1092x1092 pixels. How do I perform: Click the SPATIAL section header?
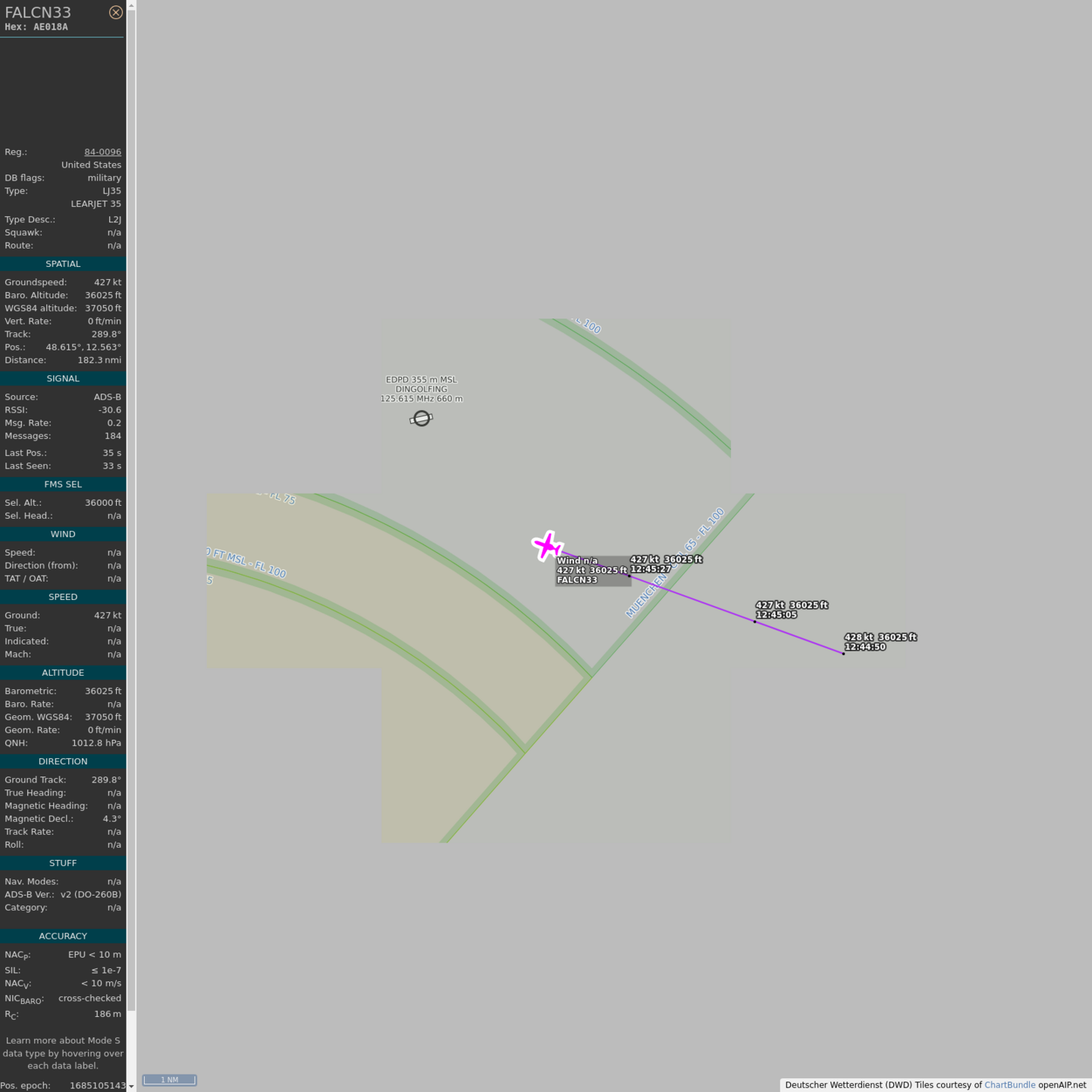(x=63, y=264)
